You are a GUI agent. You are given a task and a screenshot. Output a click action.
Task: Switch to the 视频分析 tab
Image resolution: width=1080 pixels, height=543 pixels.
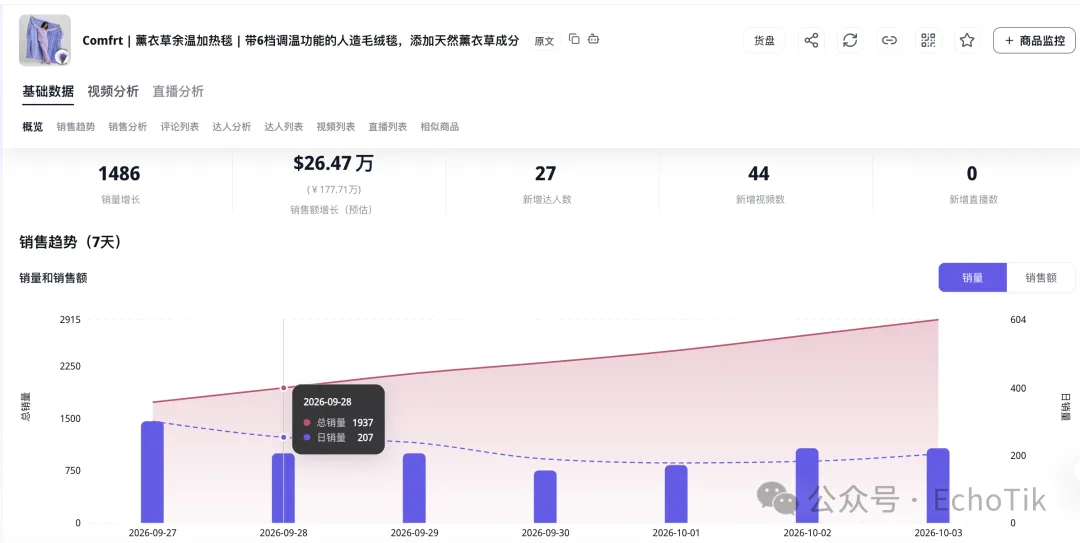click(x=113, y=92)
